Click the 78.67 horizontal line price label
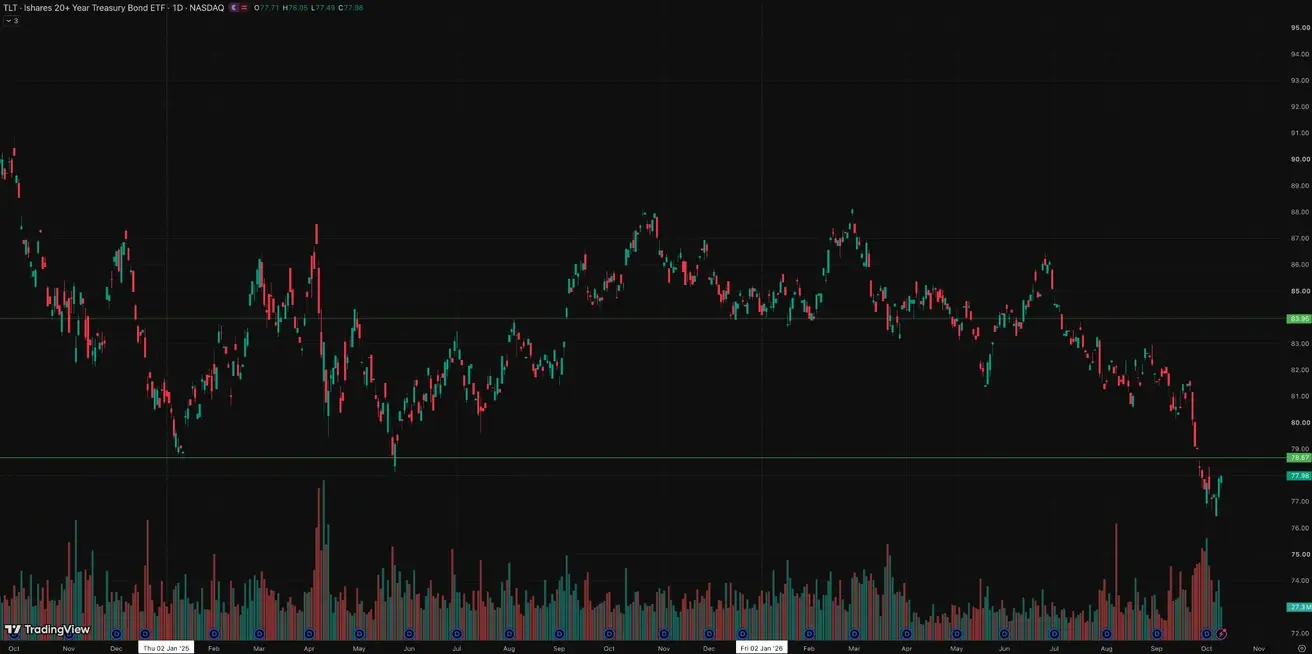 1300,458
